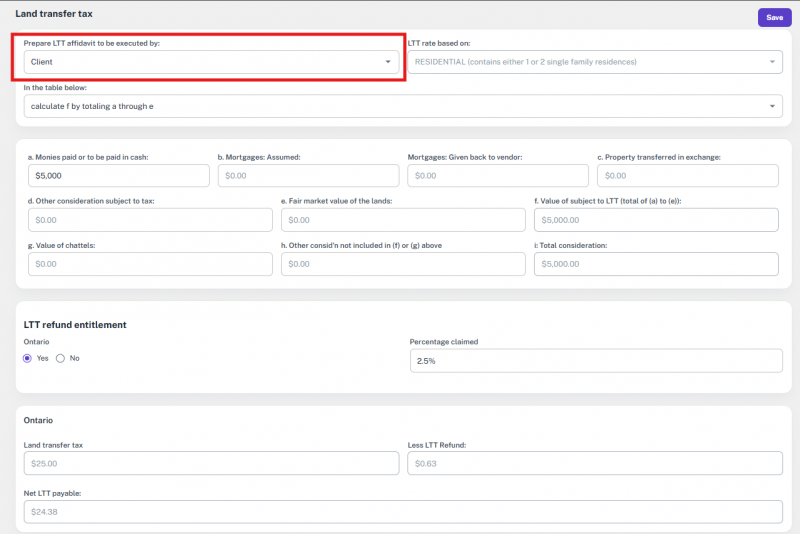Viewport: 800px width, 534px height.
Task: Select the Yes radio button for Ontario
Action: pos(28,358)
